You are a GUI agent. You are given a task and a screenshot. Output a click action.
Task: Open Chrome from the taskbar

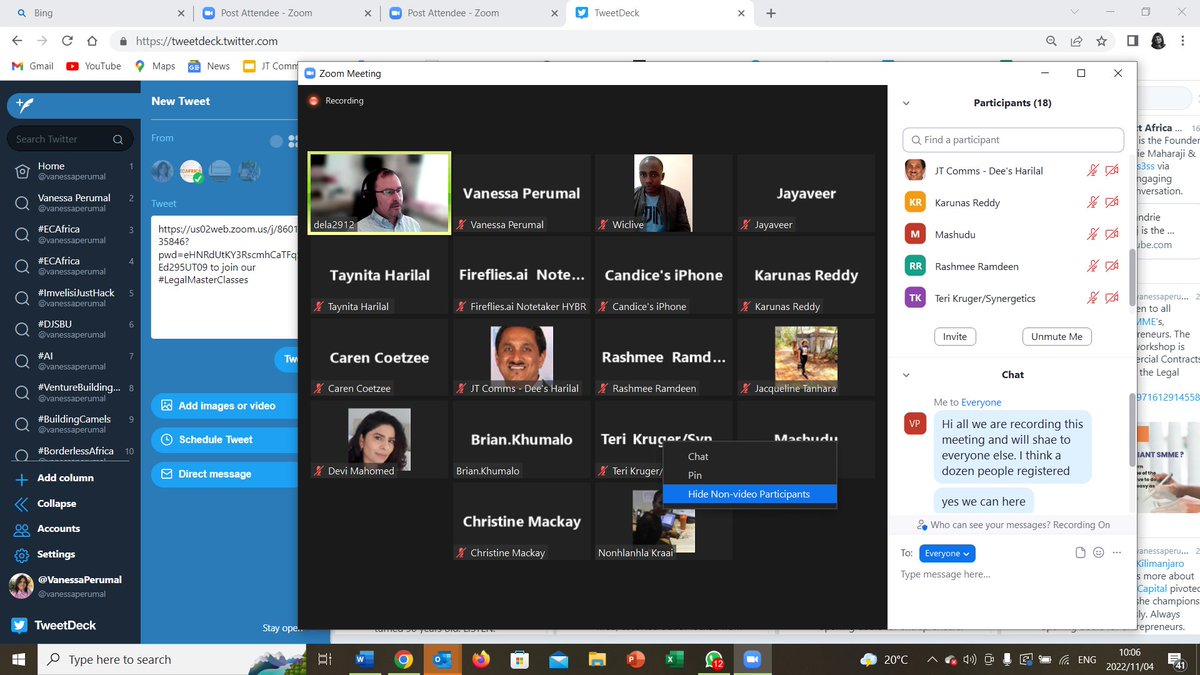click(403, 660)
